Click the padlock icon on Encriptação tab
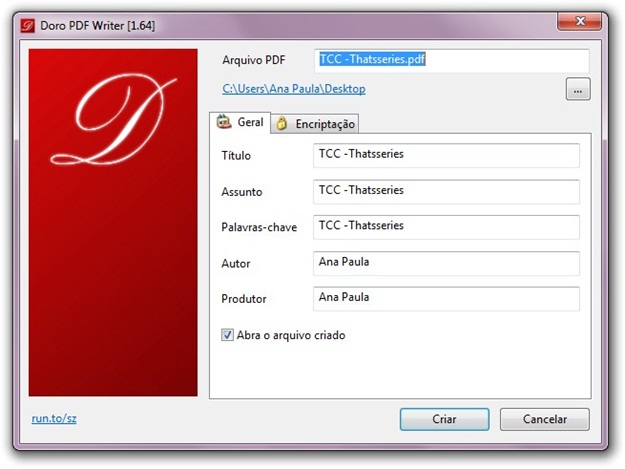 [282, 124]
